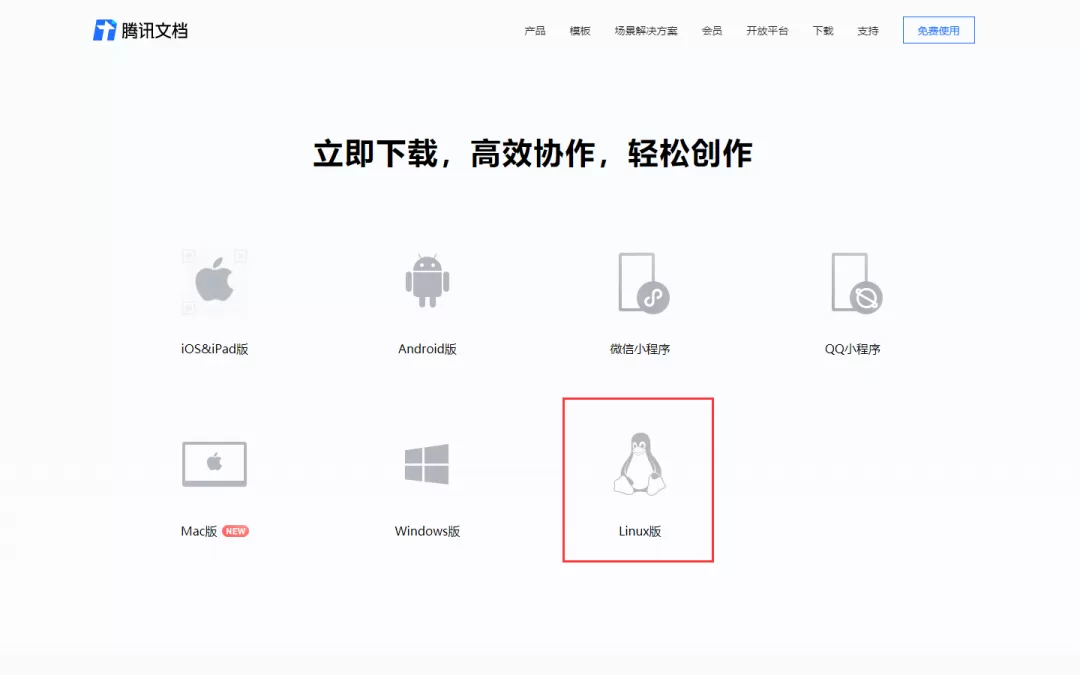Screen dimensions: 1080x675
Task: Choose the Windows logo download icon
Action: (x=427, y=464)
